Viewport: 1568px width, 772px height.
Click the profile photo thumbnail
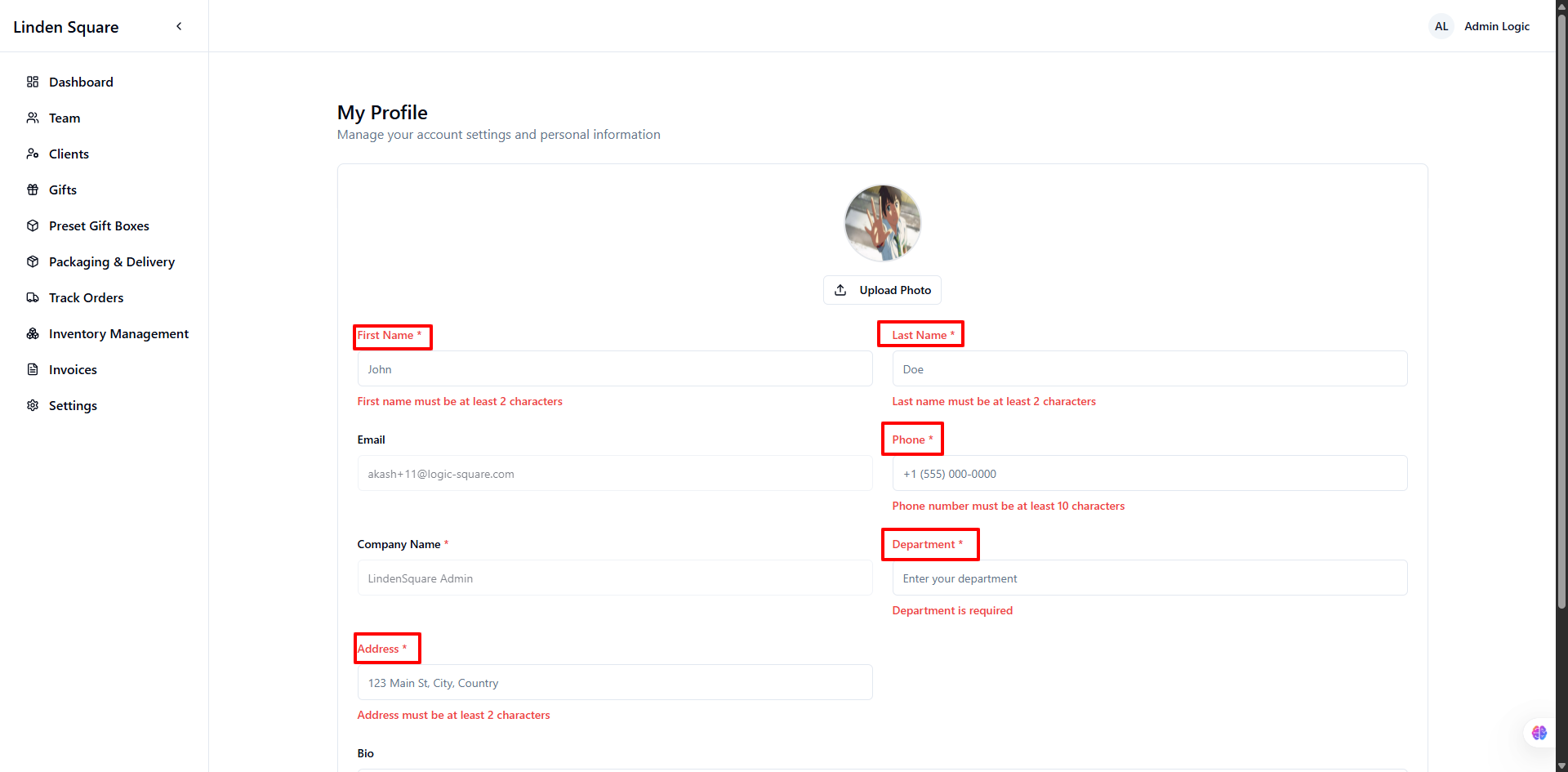click(x=882, y=223)
